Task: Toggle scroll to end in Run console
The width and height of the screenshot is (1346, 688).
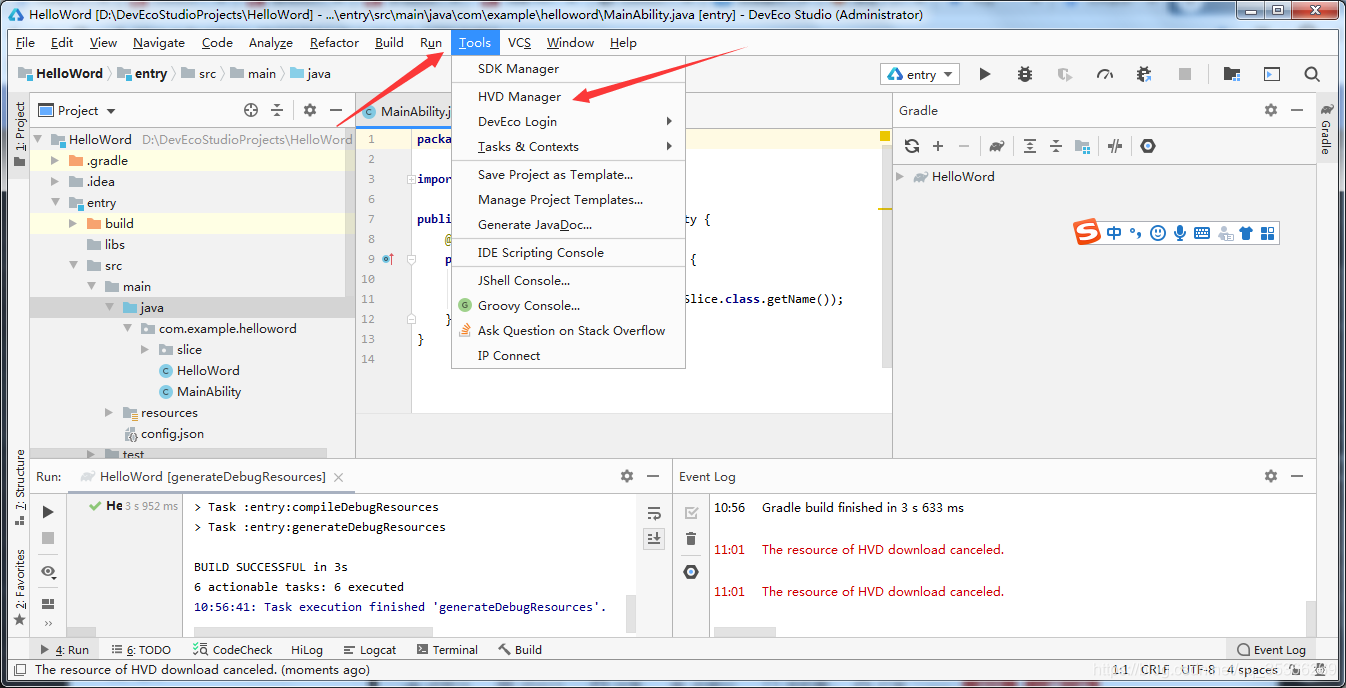Action: pyautogui.click(x=654, y=538)
